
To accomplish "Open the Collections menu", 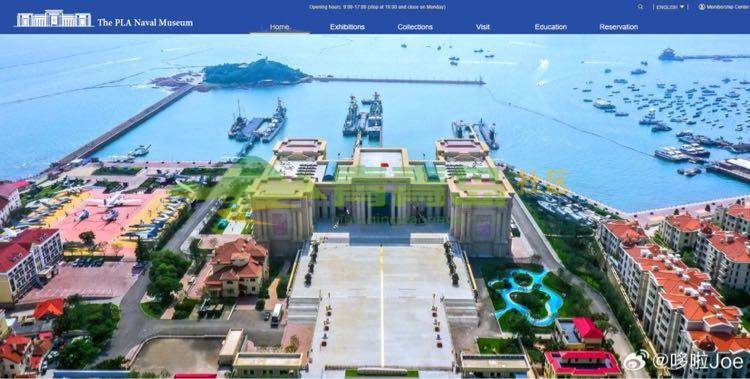I will pyautogui.click(x=415, y=27).
